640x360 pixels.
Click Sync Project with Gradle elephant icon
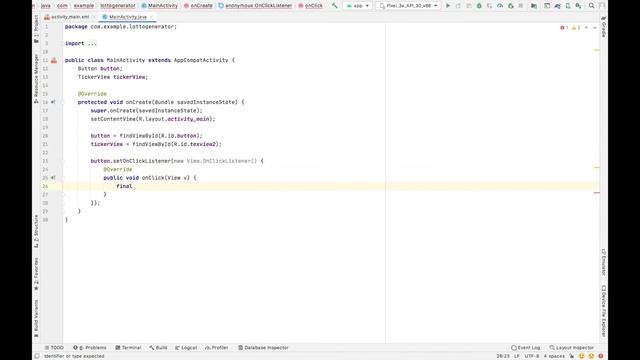[558, 6]
